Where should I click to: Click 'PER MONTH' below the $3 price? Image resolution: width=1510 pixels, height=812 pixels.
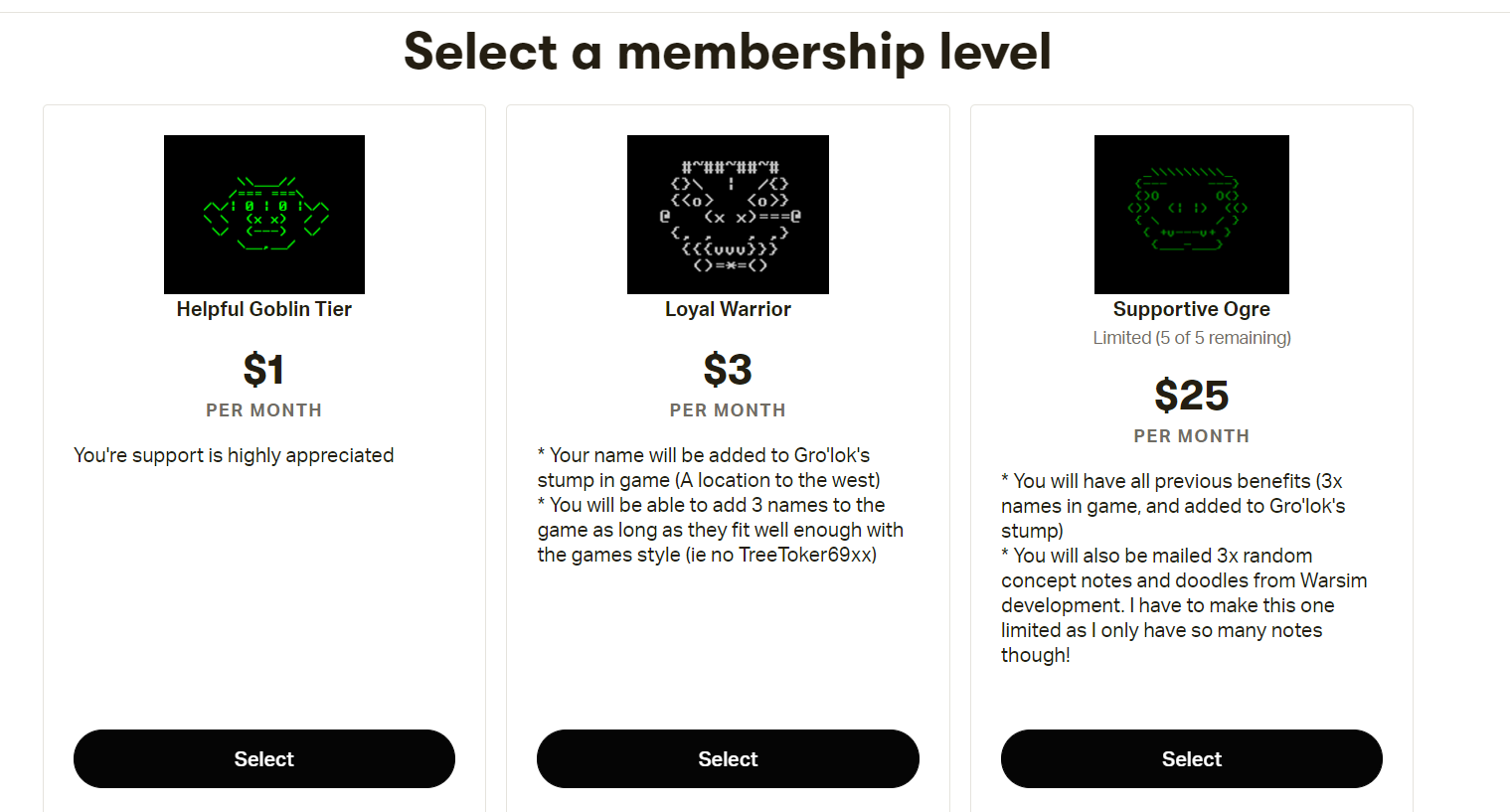728,410
